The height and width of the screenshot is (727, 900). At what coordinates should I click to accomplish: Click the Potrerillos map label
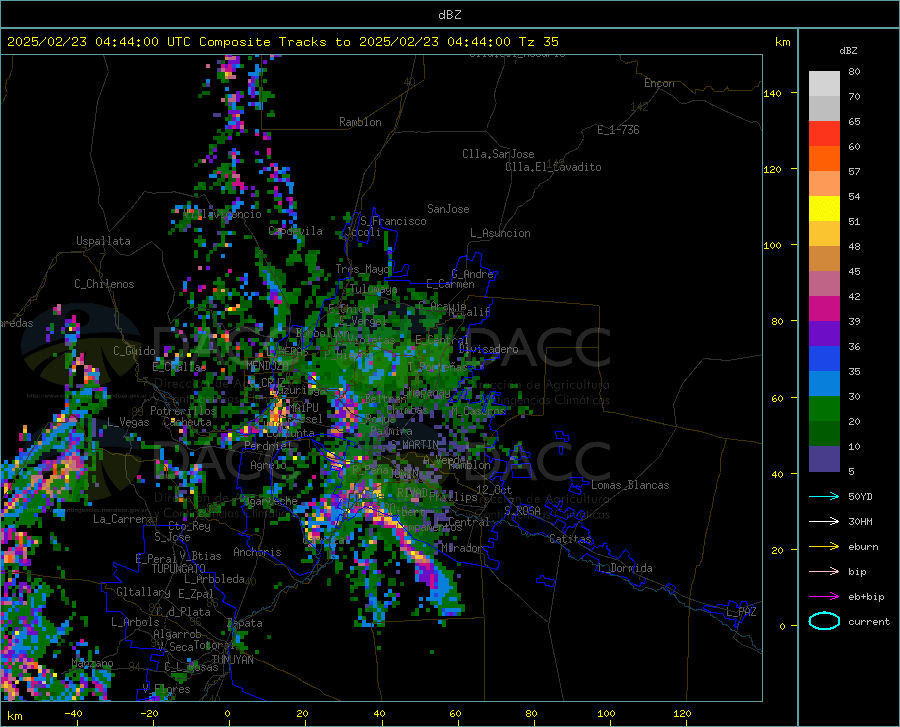pos(183,411)
